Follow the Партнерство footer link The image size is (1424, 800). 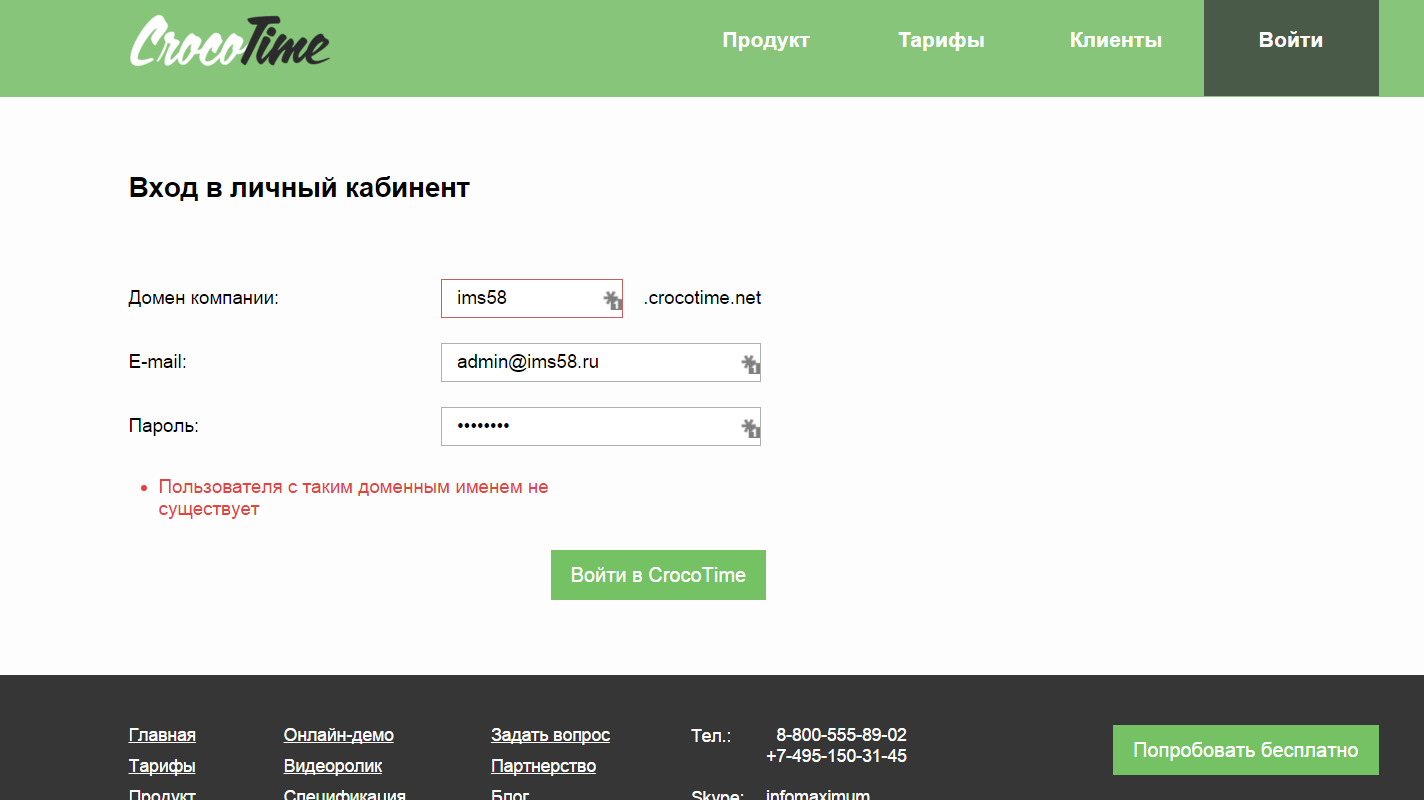pyautogui.click(x=543, y=766)
